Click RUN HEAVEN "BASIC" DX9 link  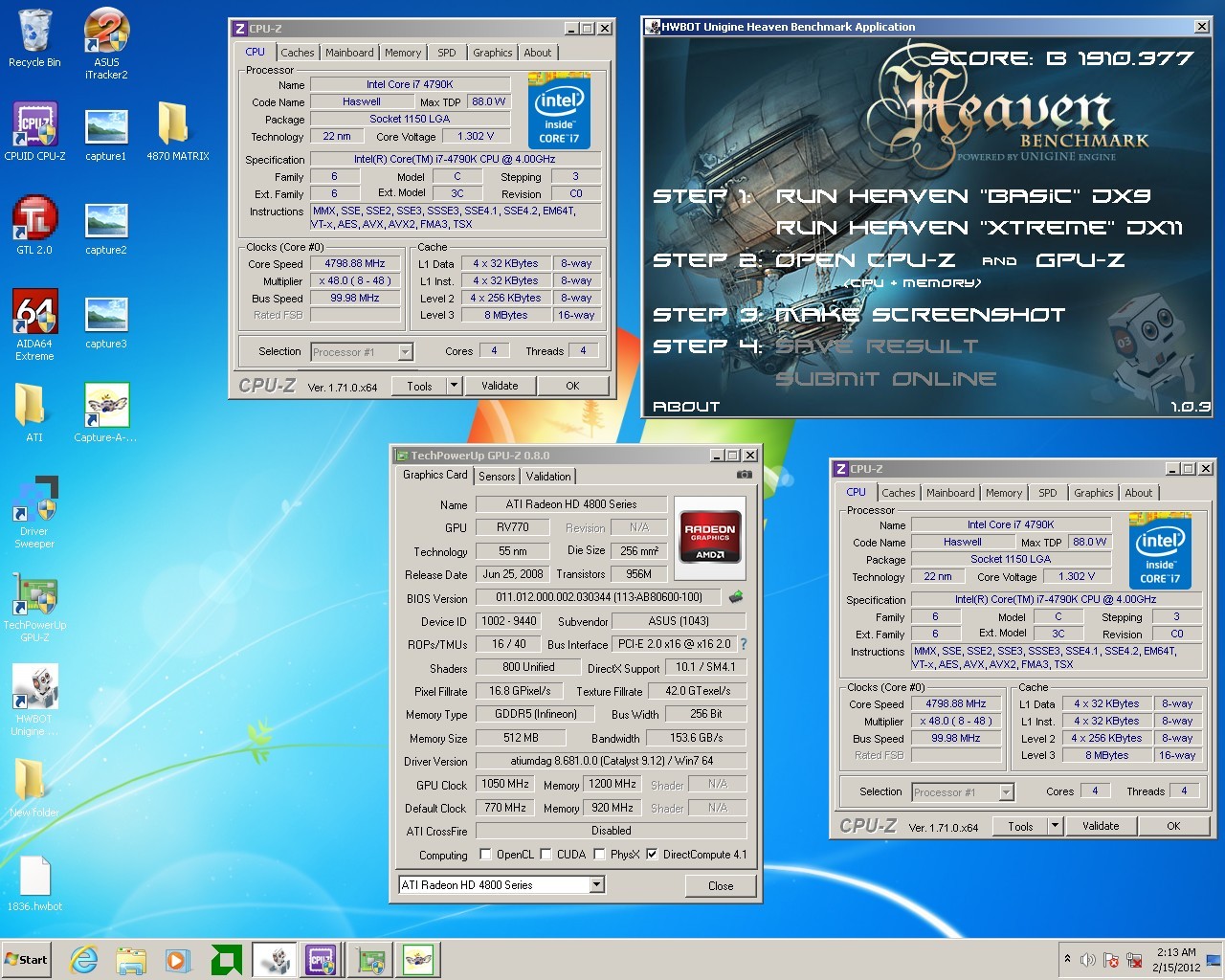click(963, 196)
